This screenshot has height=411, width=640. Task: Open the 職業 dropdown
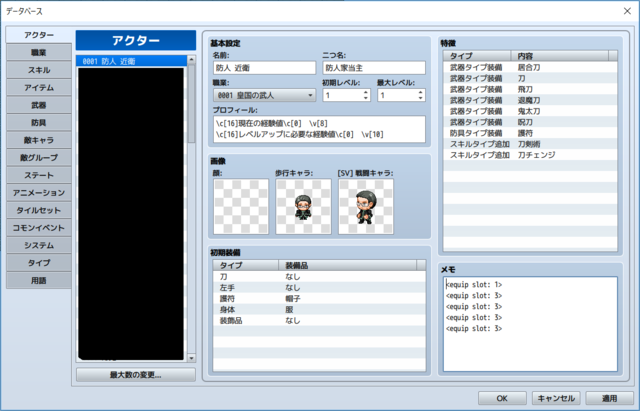pyautogui.click(x=264, y=95)
